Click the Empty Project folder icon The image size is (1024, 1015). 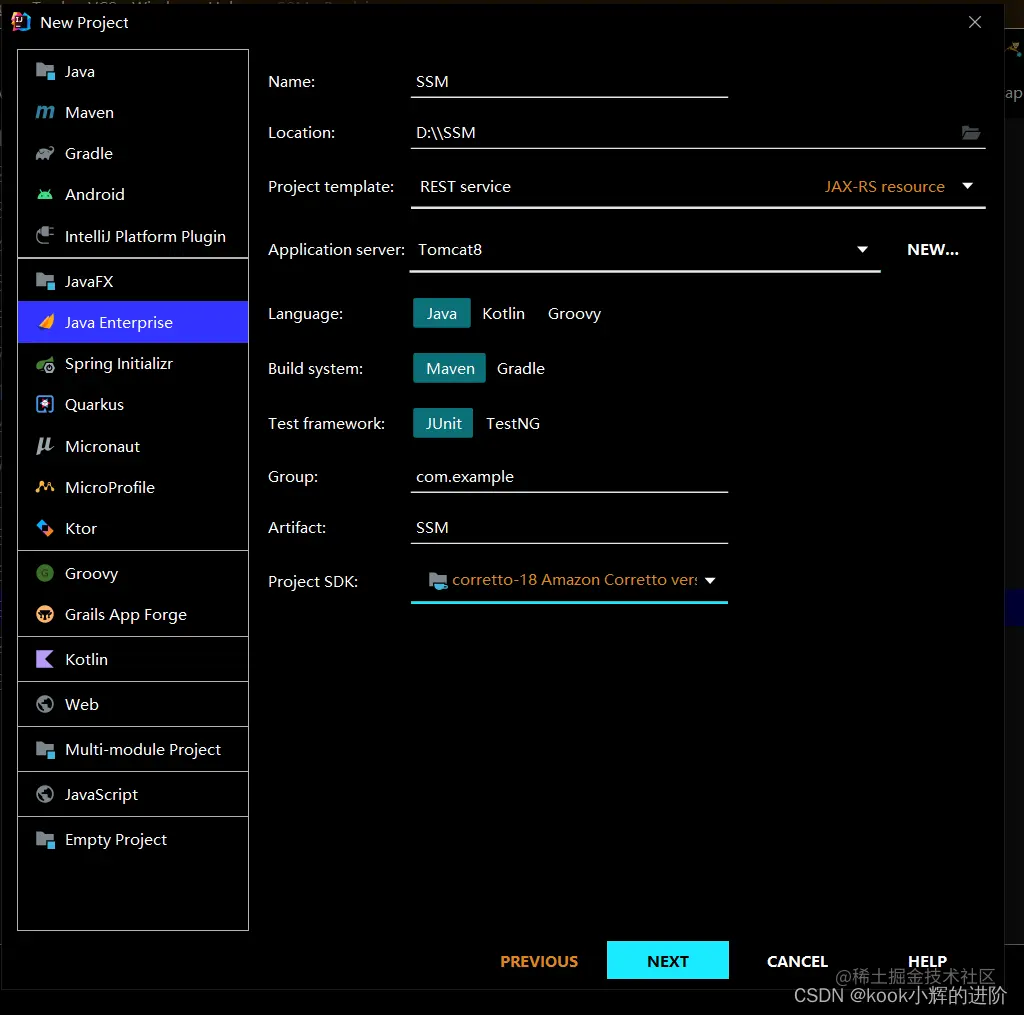45,839
